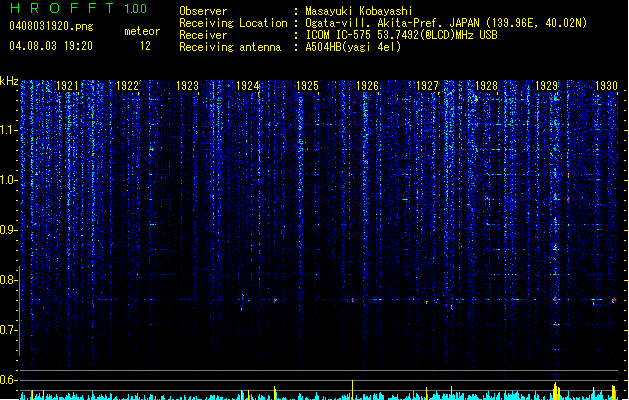This screenshot has width=629, height=400.
Task: Click the meteor count value 12
Action: point(145,46)
